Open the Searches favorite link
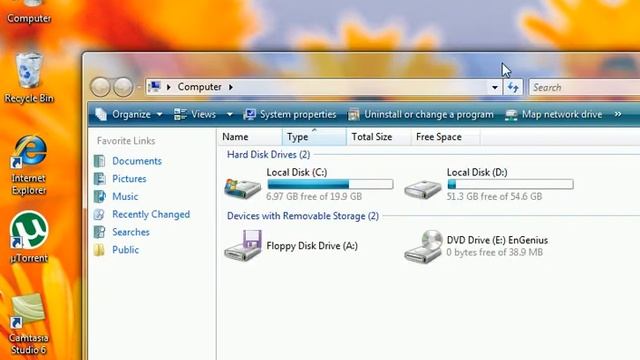 [131, 232]
